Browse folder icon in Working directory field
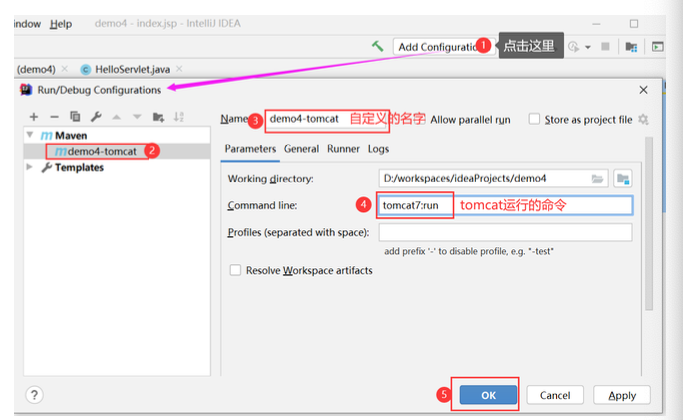Viewport: 683px width, 420px height. tap(597, 179)
